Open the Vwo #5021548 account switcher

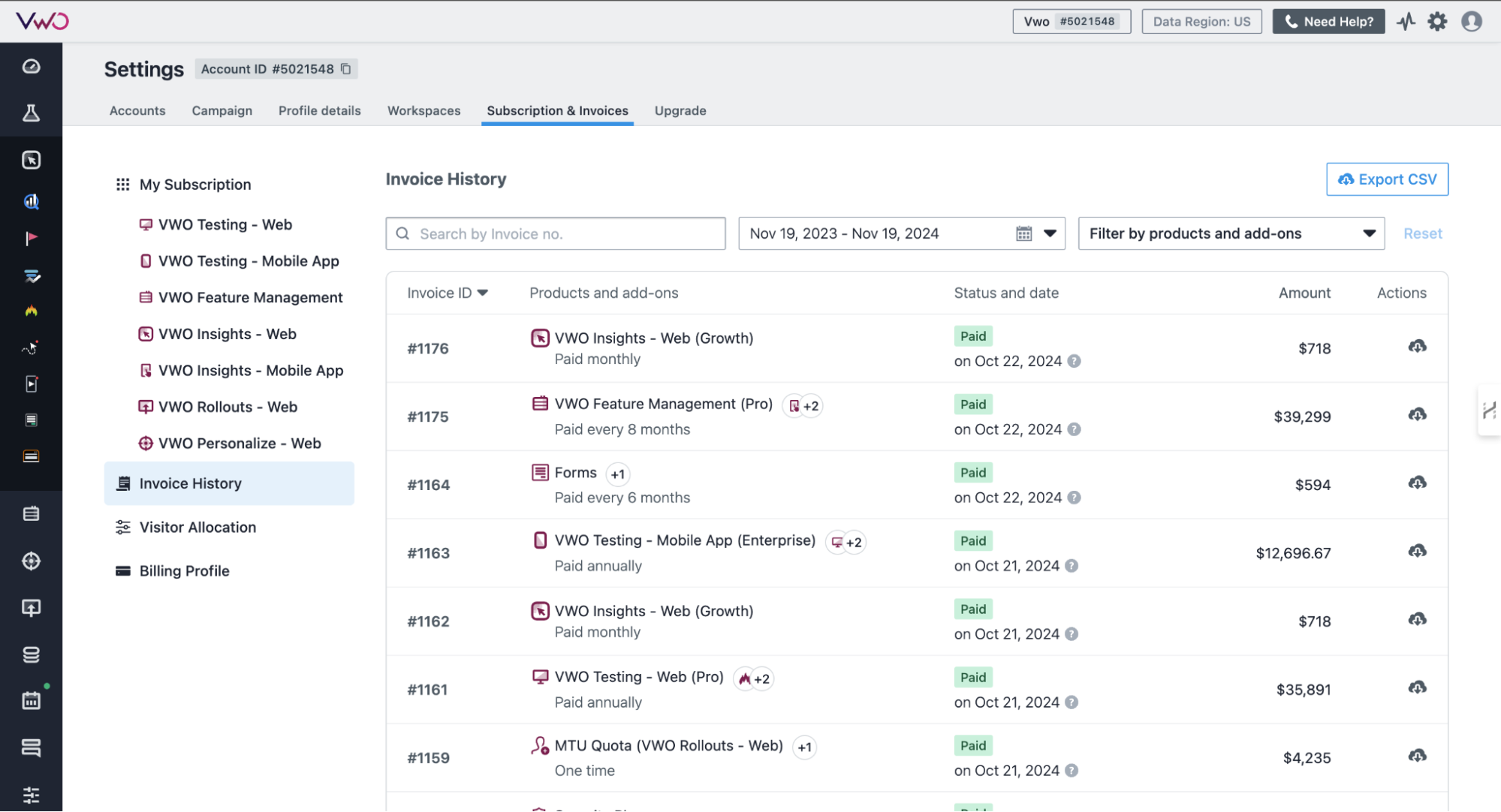[1071, 21]
